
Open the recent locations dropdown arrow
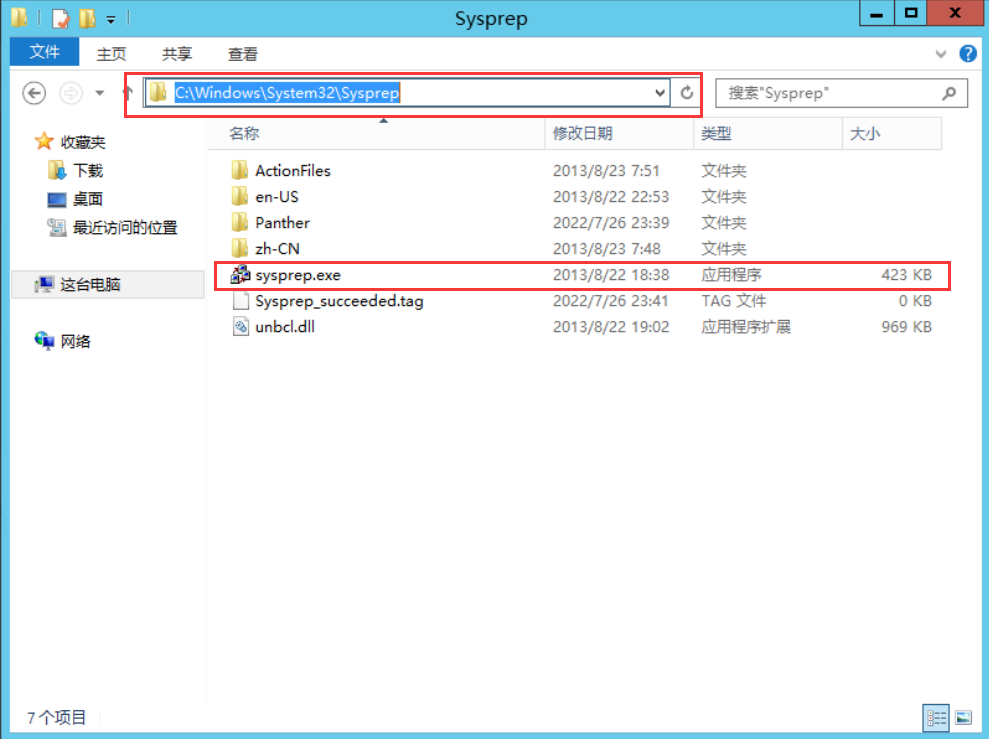click(100, 93)
